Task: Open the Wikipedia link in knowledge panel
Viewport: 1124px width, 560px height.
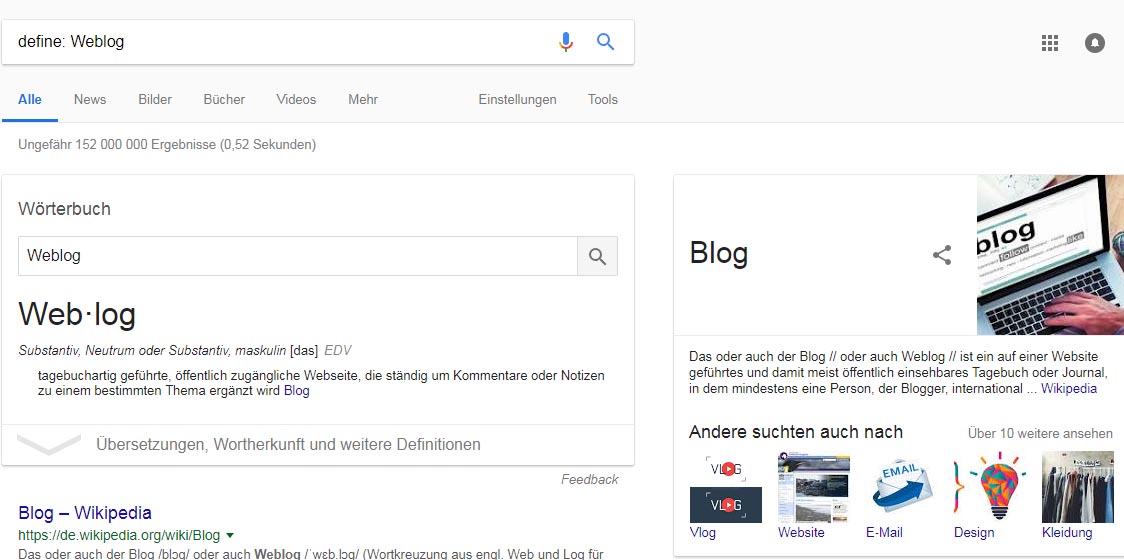Action: click(1069, 389)
